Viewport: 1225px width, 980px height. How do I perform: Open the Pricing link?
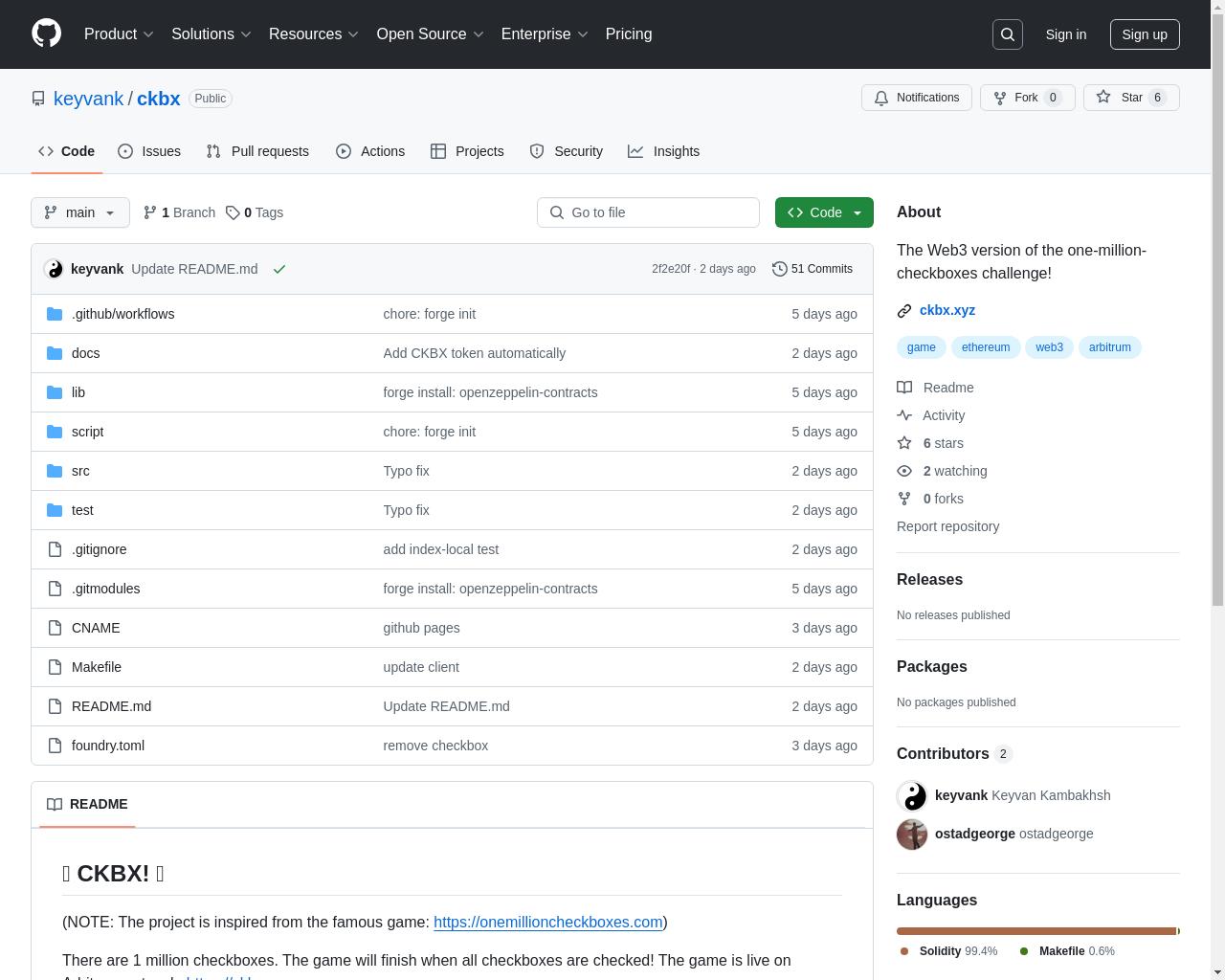tap(629, 34)
